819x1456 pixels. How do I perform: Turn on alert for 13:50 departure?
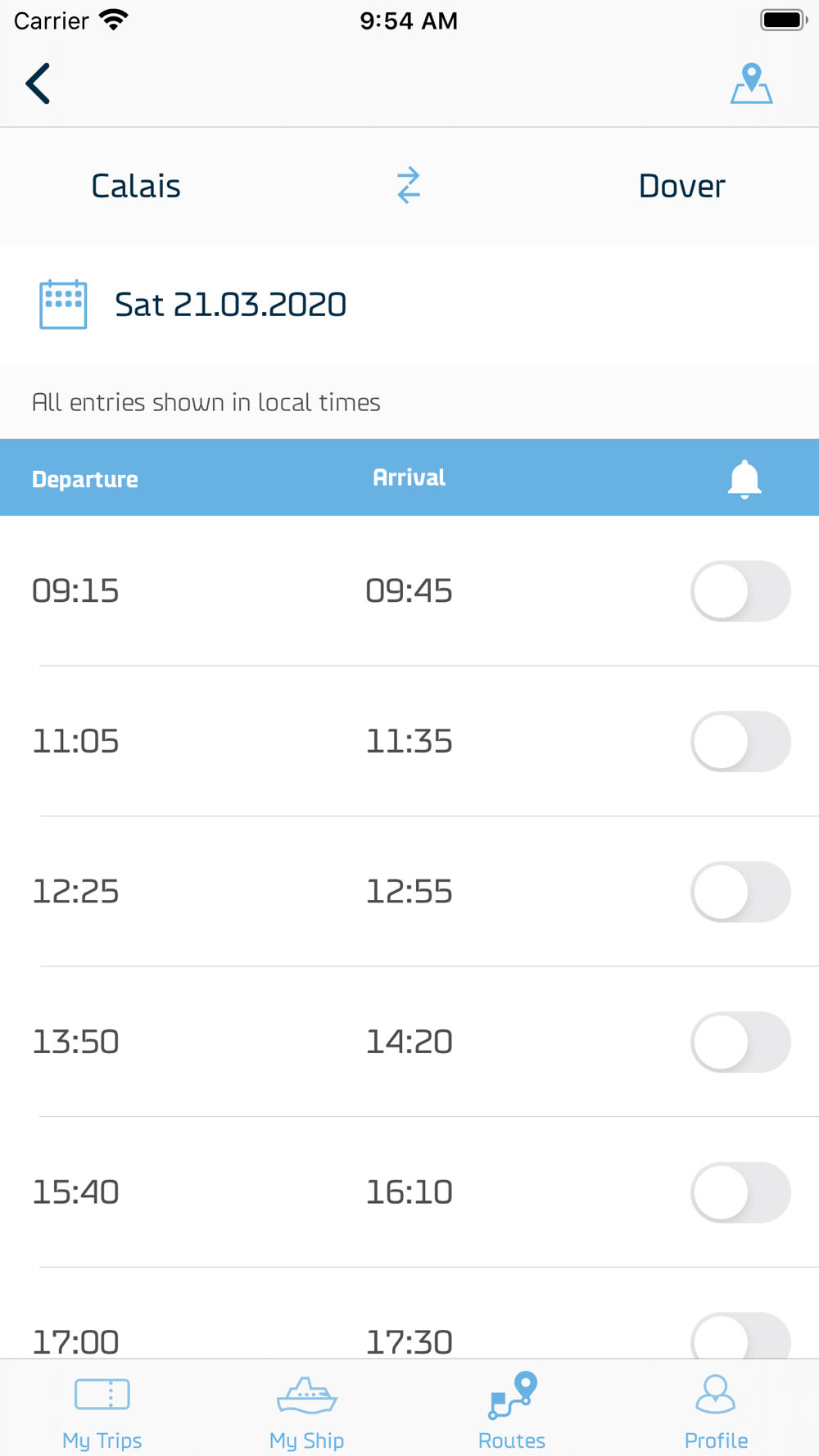click(x=740, y=1042)
